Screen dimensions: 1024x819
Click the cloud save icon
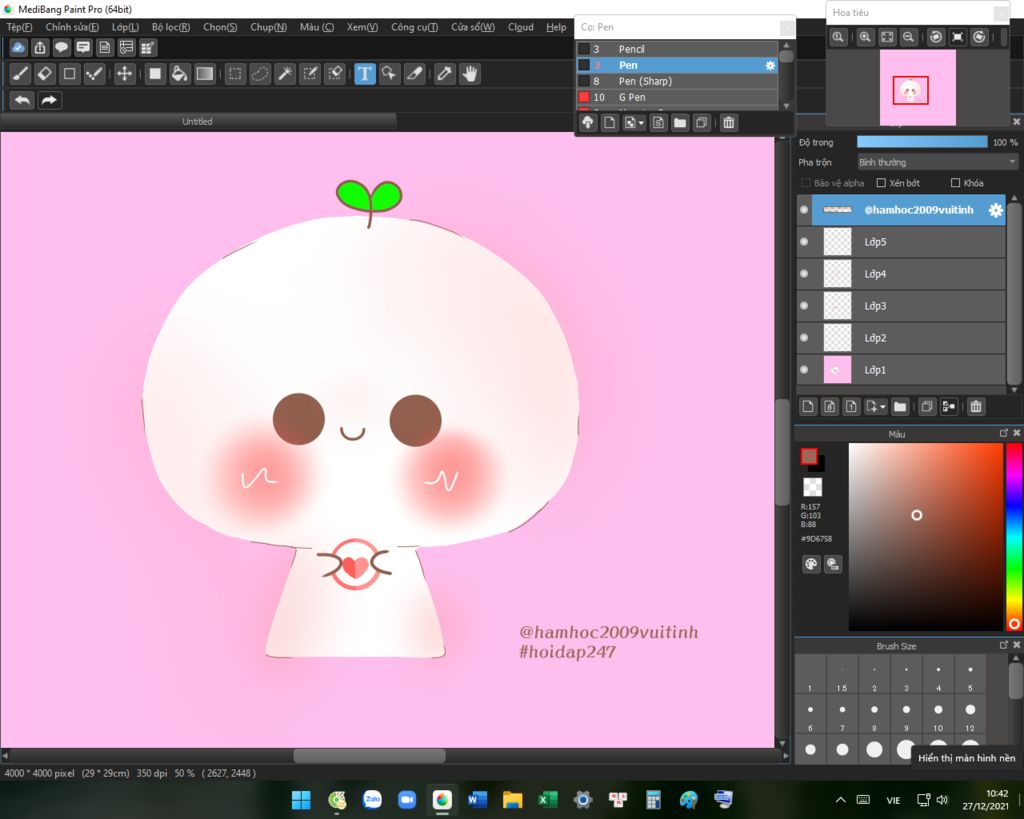click(18, 47)
